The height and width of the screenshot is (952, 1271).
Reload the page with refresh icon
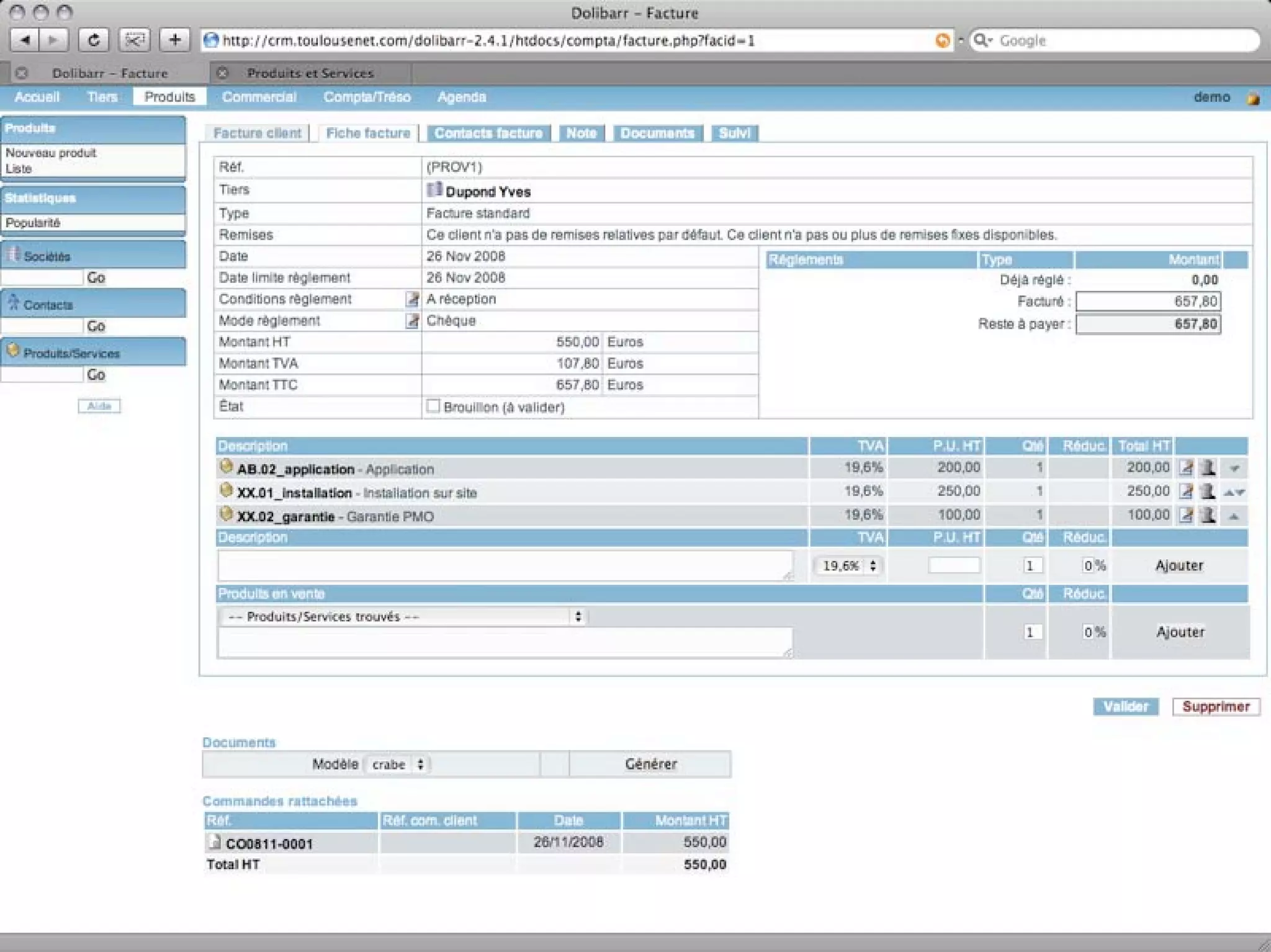[94, 40]
